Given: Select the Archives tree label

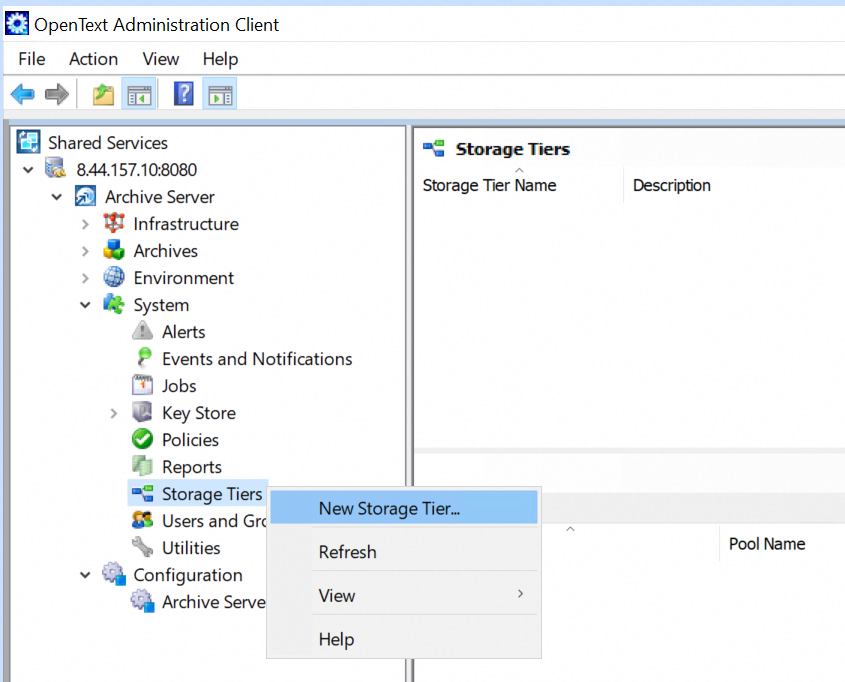Looking at the screenshot, I should click(x=165, y=250).
